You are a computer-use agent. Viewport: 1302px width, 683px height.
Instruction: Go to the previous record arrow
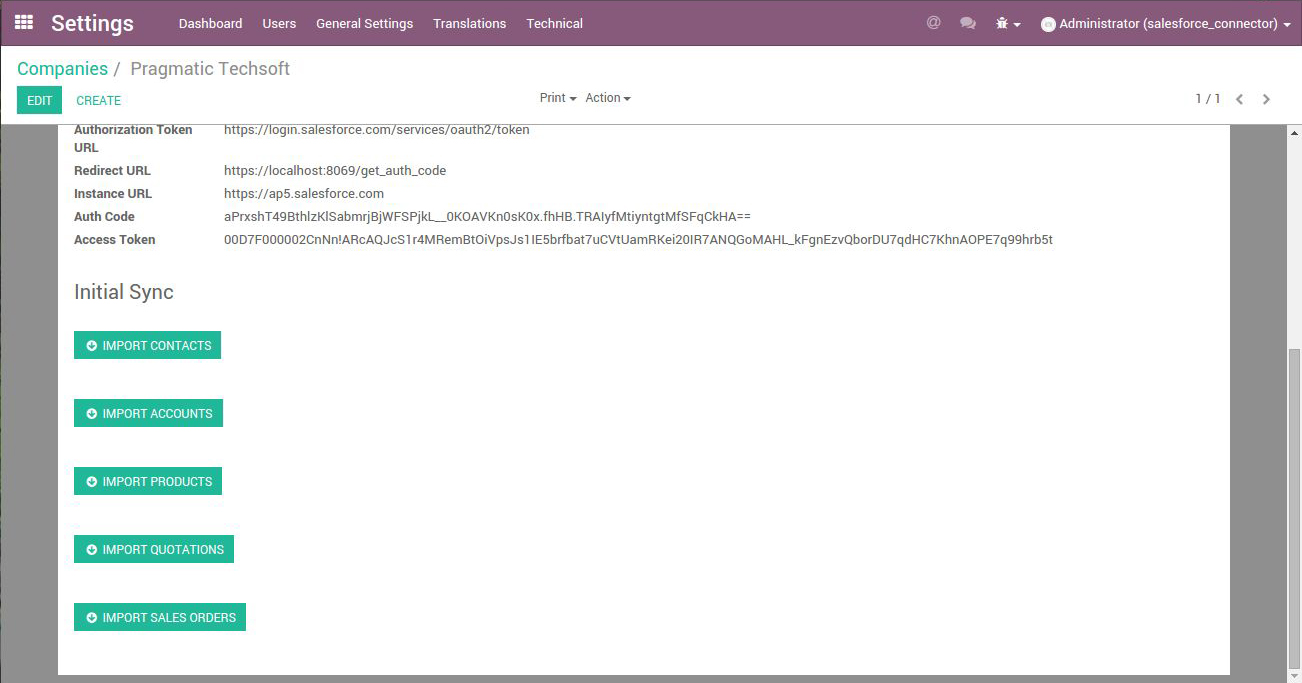click(1240, 99)
